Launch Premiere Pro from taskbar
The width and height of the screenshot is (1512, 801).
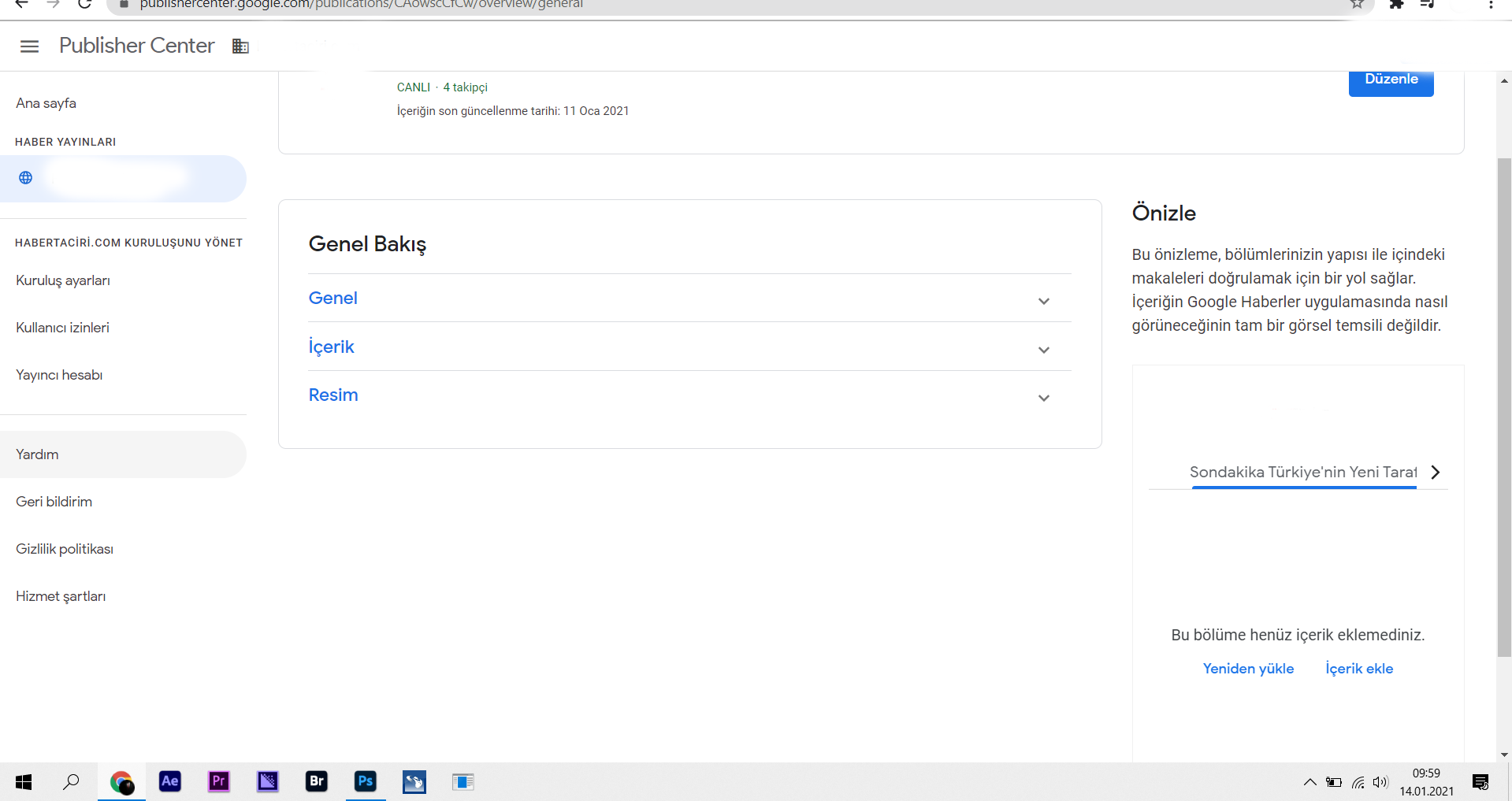tap(219, 781)
